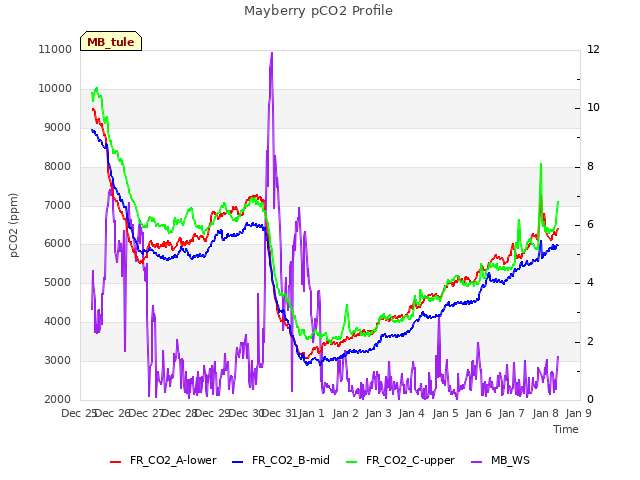Click the 6000 y-axis tick label
640x480 pixels.
click(x=57, y=244)
